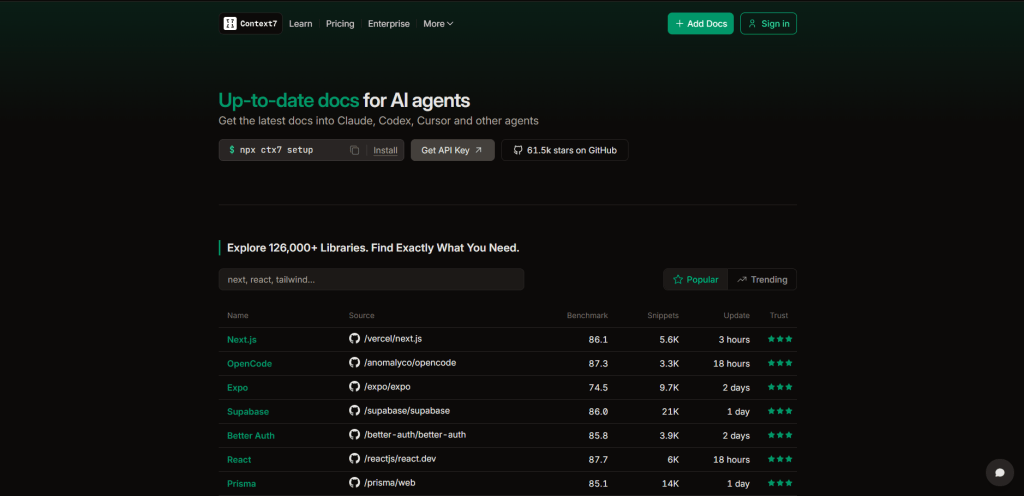The height and width of the screenshot is (496, 1024).
Task: Click the Name column header
Action: point(238,315)
